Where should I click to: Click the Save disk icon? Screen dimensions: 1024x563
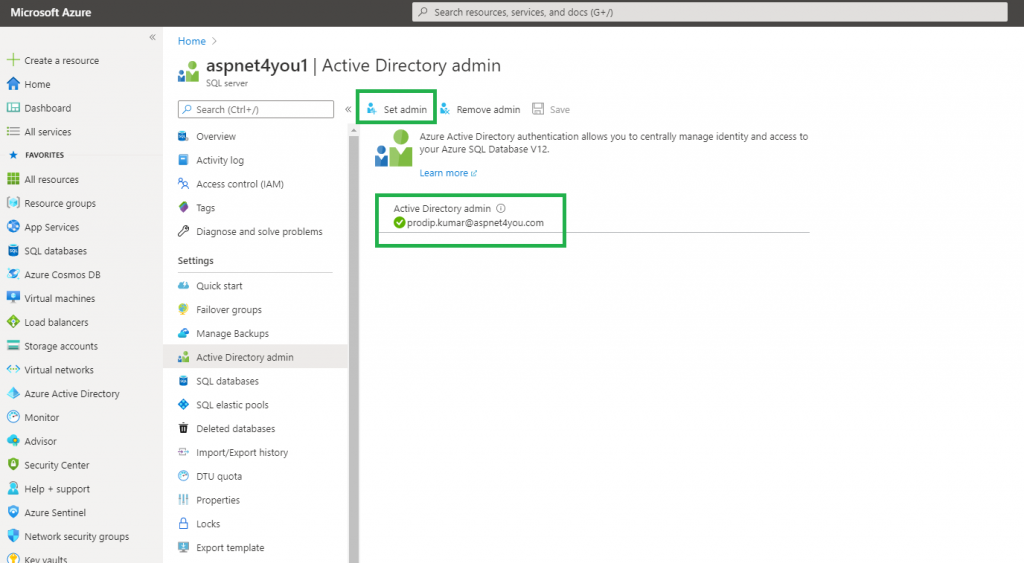pyautogui.click(x=537, y=109)
